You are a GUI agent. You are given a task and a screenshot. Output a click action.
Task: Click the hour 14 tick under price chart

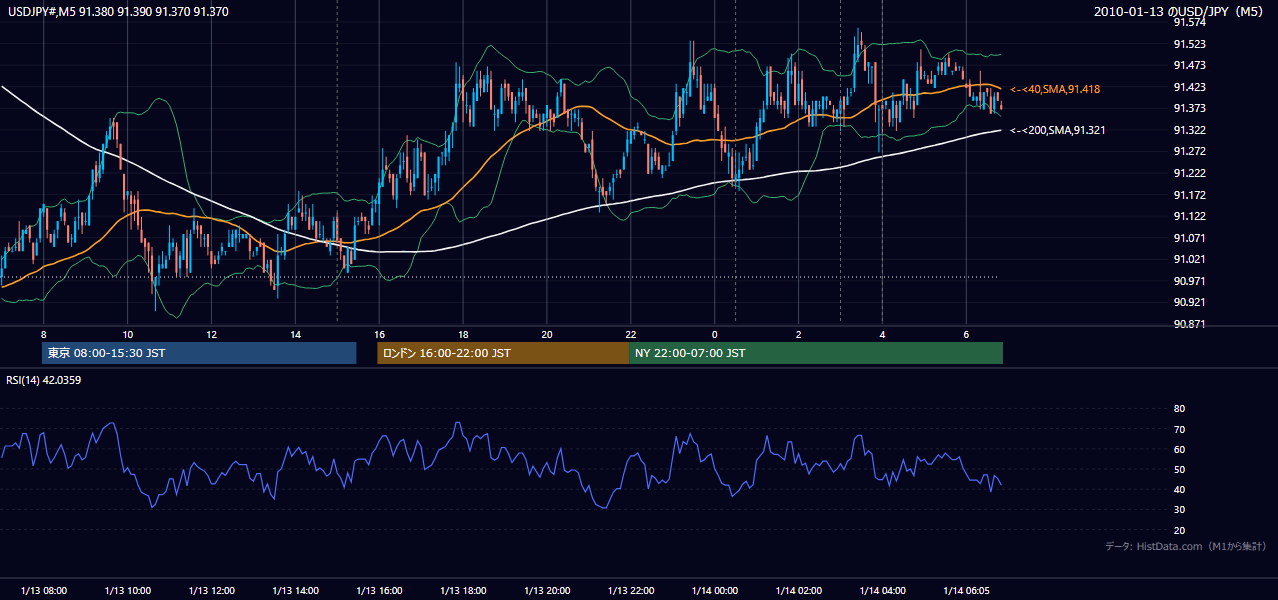pos(295,333)
